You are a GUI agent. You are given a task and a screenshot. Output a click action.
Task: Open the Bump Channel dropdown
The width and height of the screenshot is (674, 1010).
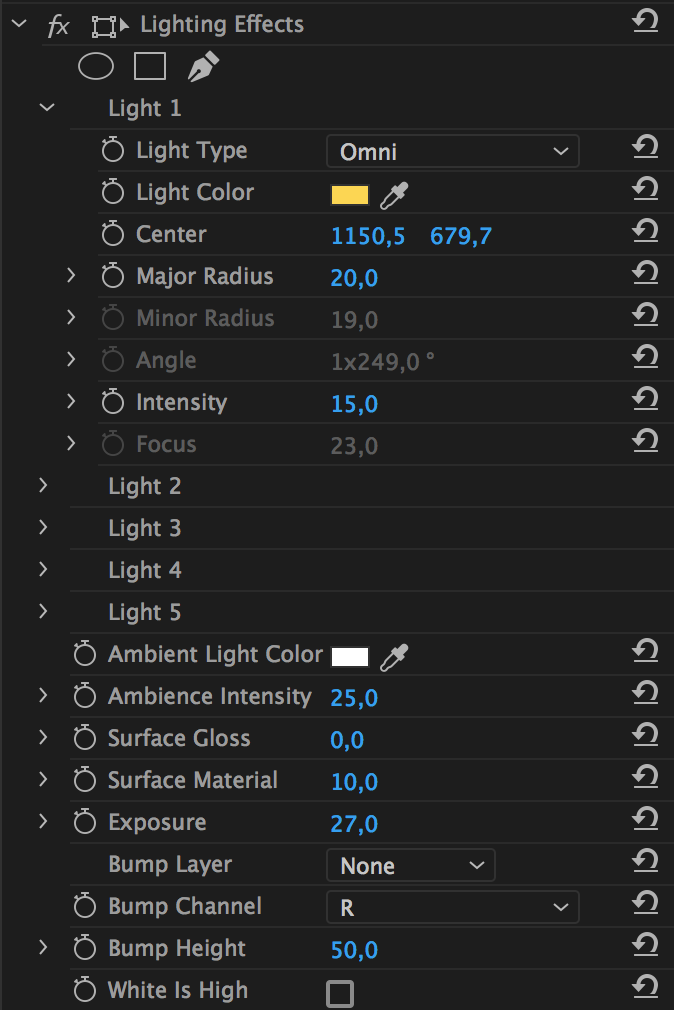point(452,907)
